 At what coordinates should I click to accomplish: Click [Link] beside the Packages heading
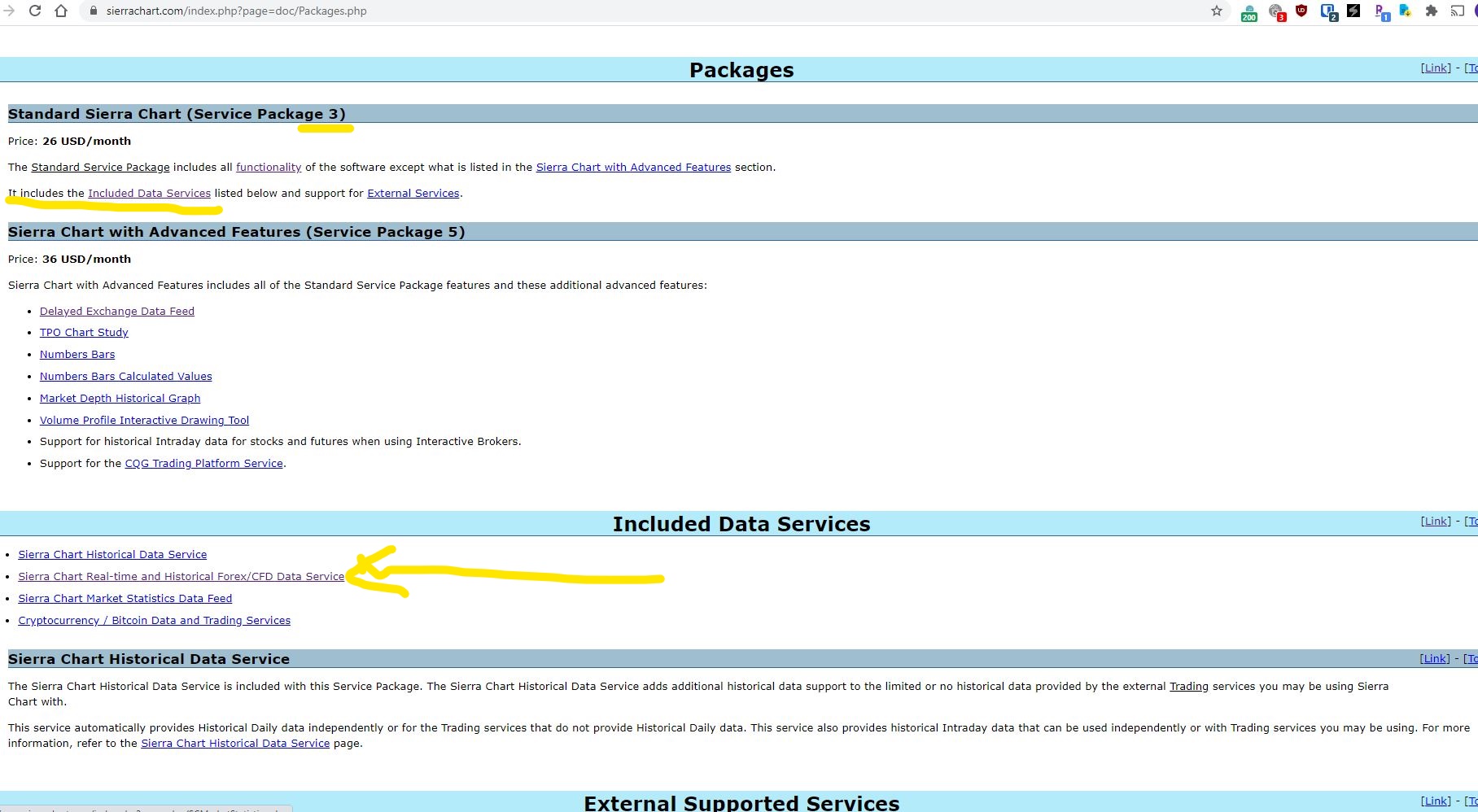(x=1436, y=68)
